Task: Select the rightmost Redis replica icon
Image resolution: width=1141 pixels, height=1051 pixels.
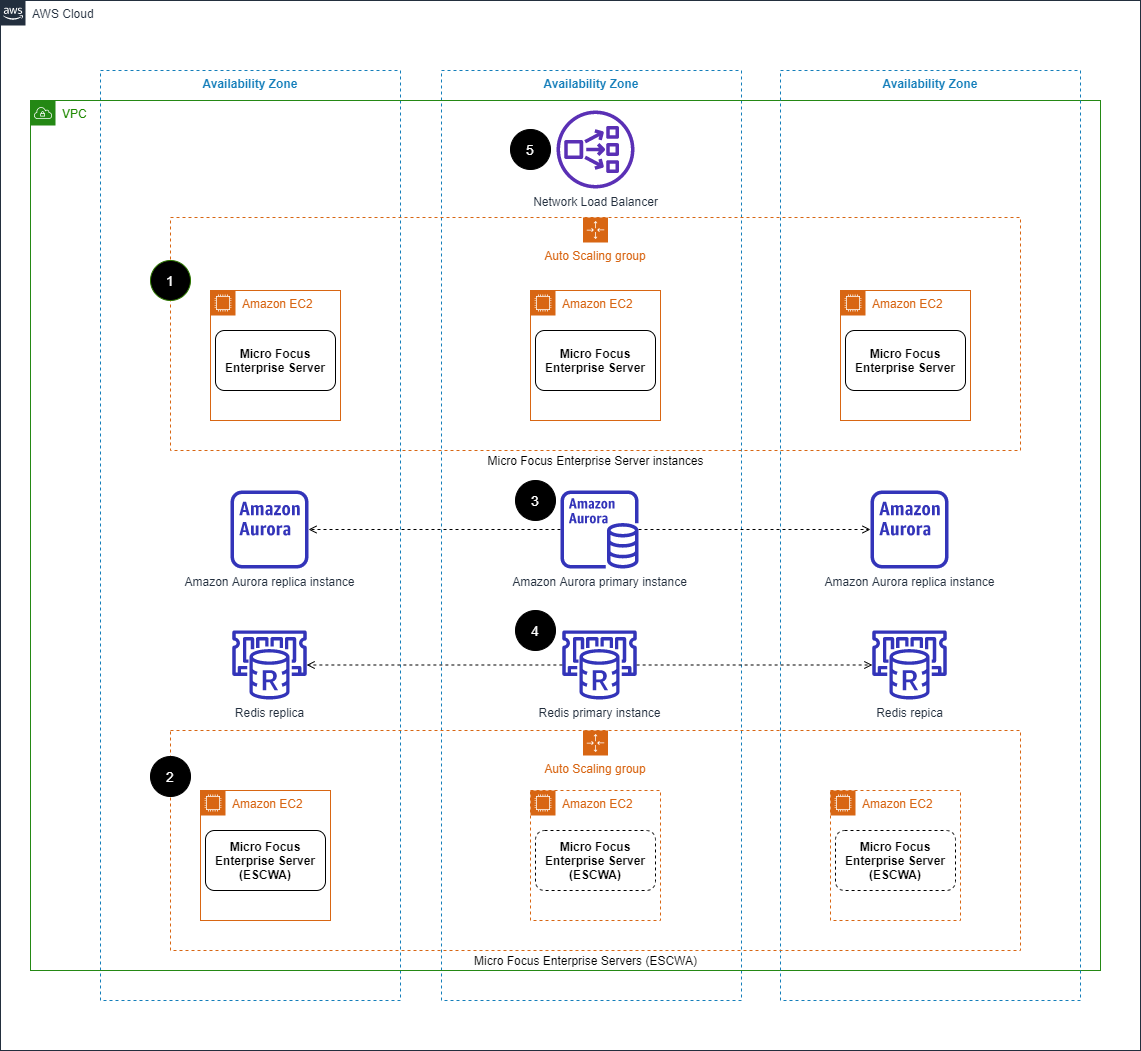Action: click(908, 663)
